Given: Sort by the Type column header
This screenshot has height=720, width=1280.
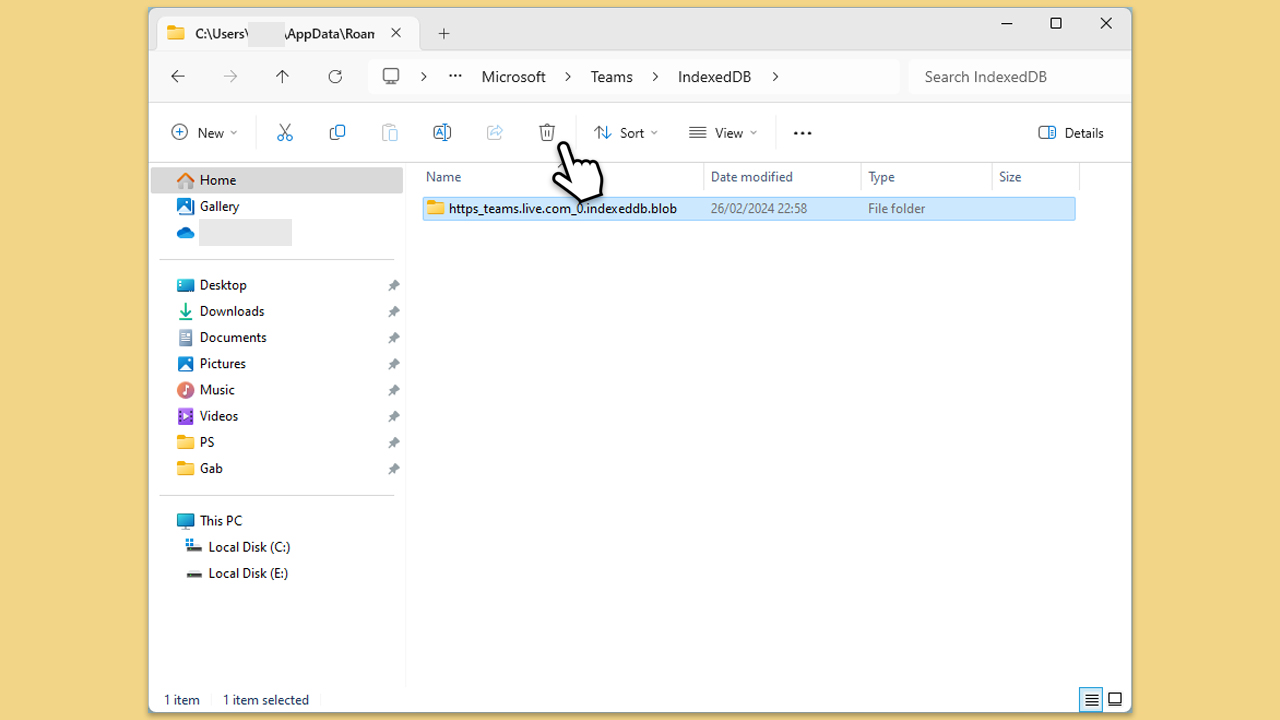Looking at the screenshot, I should pyautogui.click(x=926, y=177).
